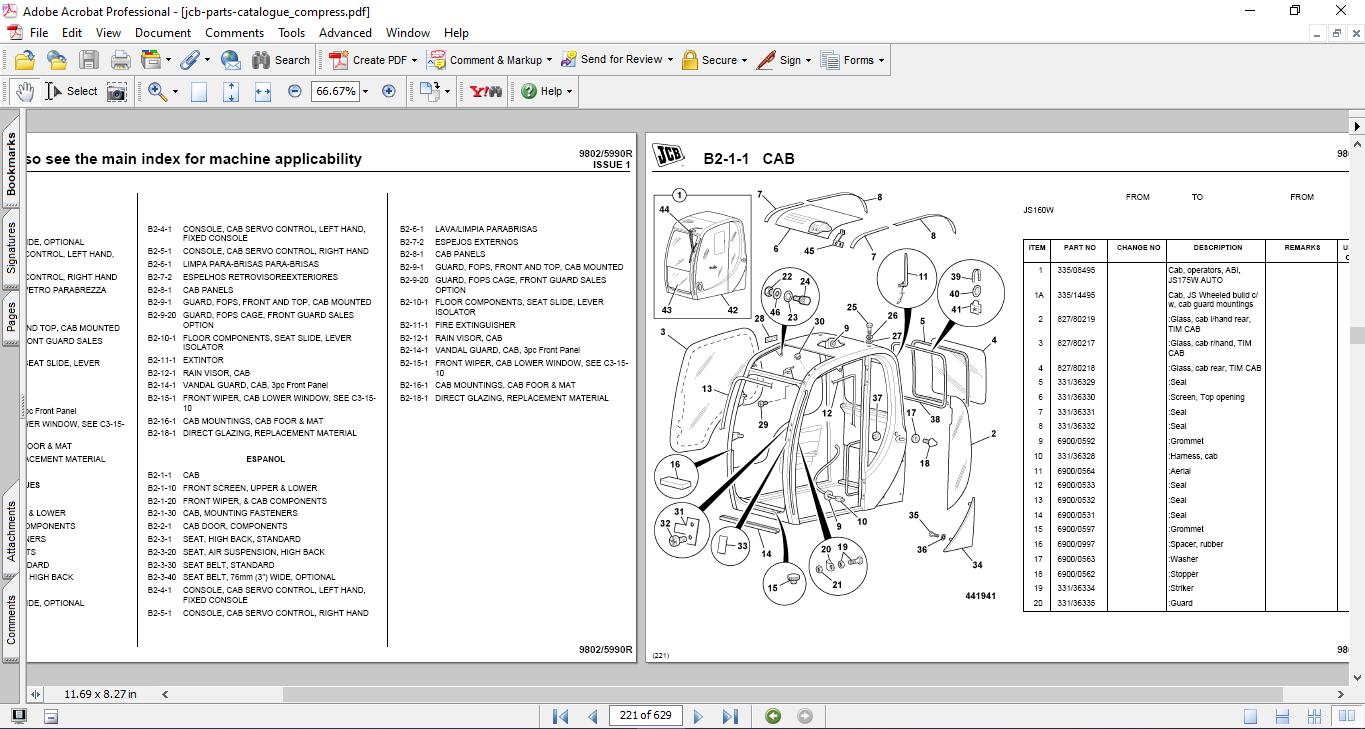The image size is (1365, 729).
Task: Click the Yahoo search toolbar icon
Action: pyautogui.click(x=486, y=91)
